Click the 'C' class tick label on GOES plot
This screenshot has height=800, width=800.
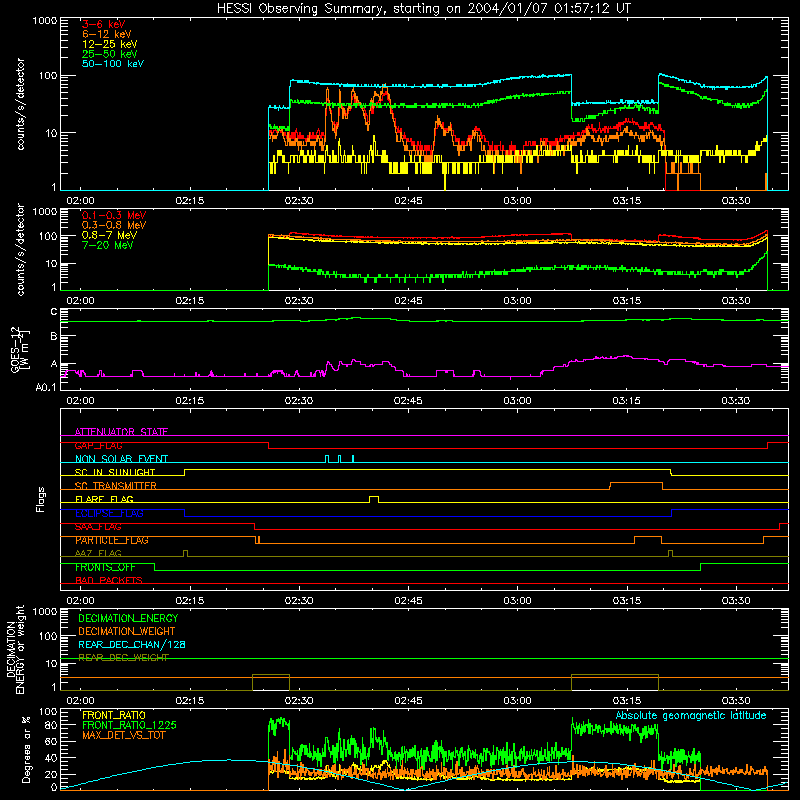point(54,312)
